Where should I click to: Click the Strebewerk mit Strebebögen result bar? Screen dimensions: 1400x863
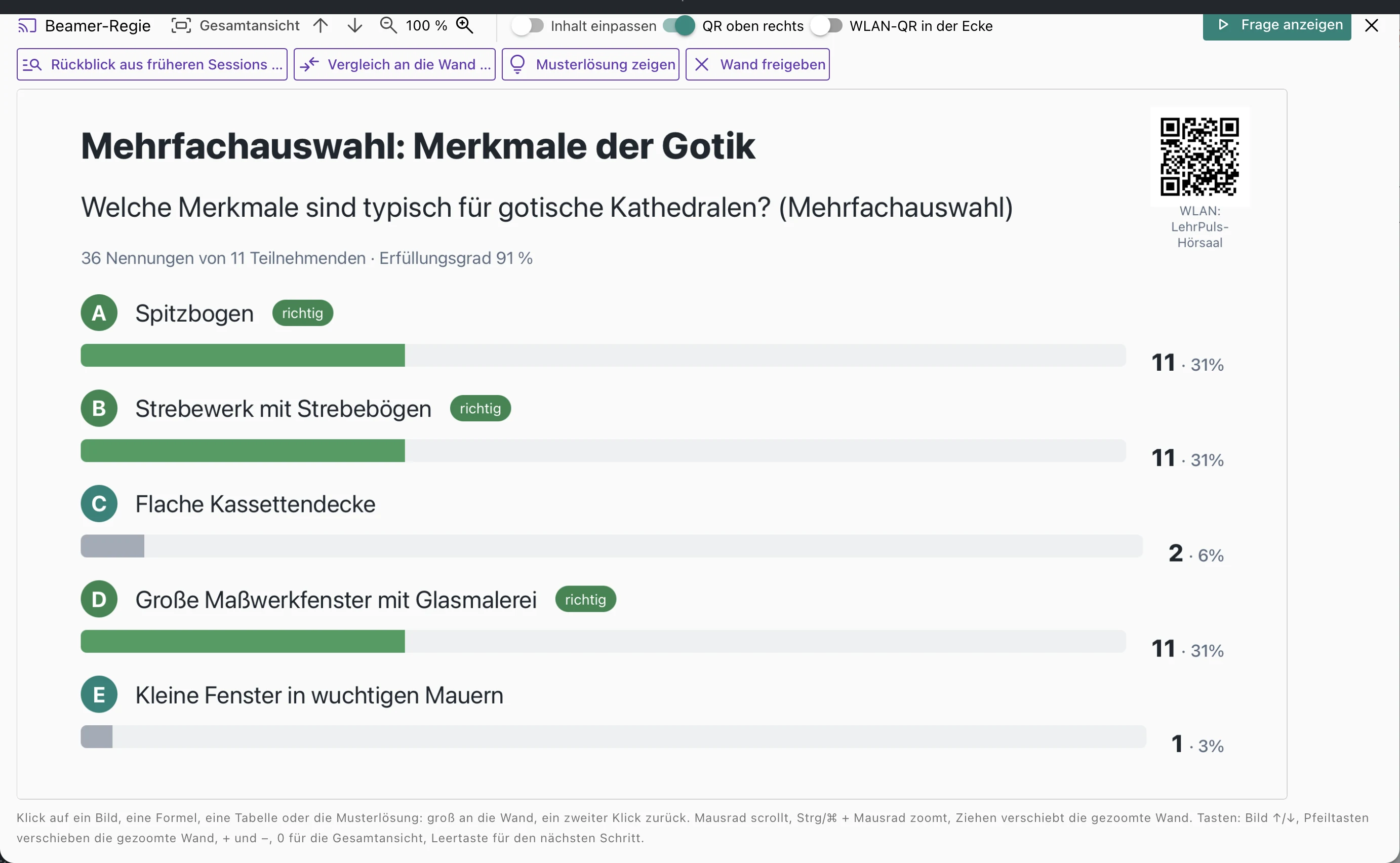(x=604, y=451)
